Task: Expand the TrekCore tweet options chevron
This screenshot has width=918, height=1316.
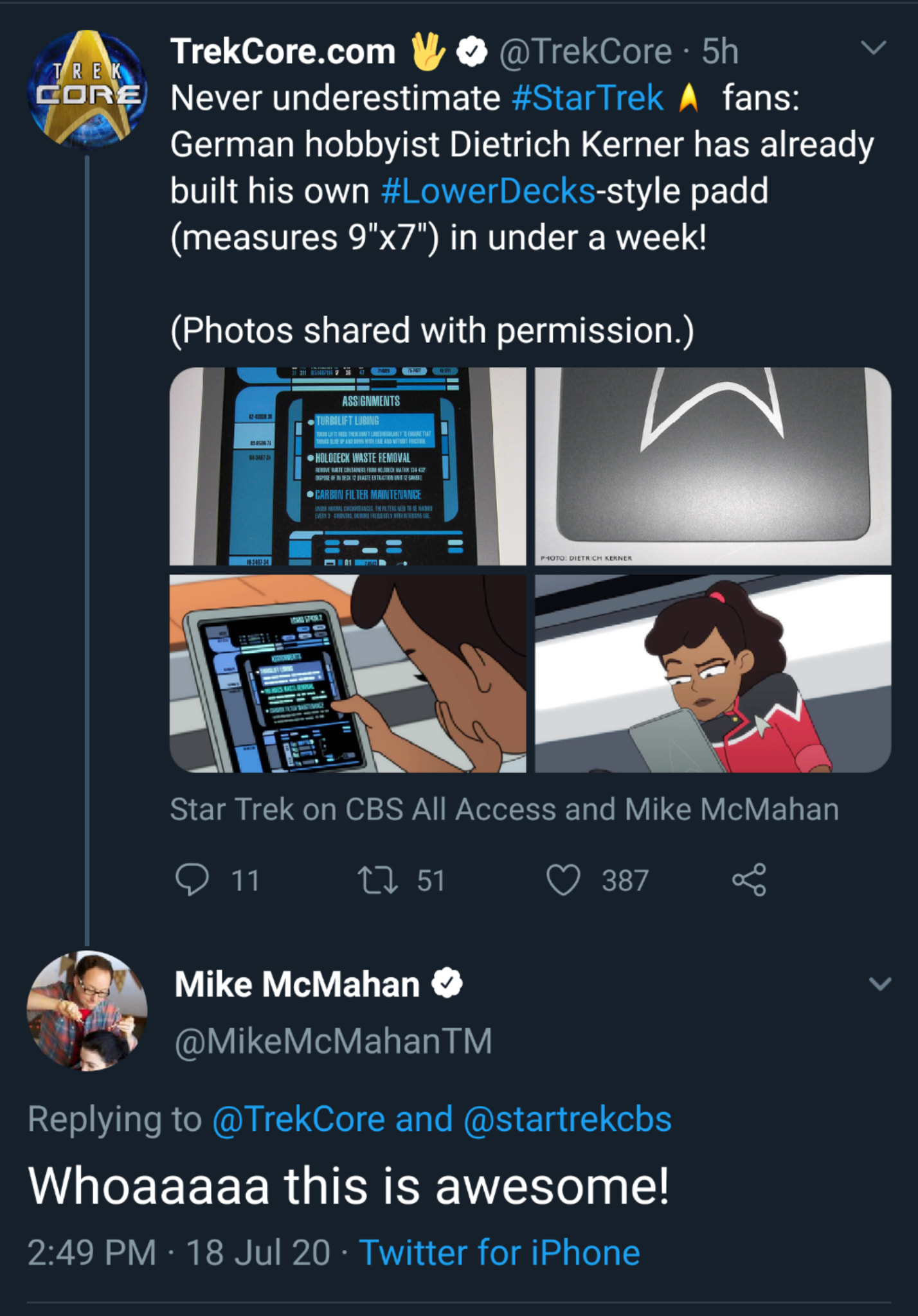Action: (873, 48)
